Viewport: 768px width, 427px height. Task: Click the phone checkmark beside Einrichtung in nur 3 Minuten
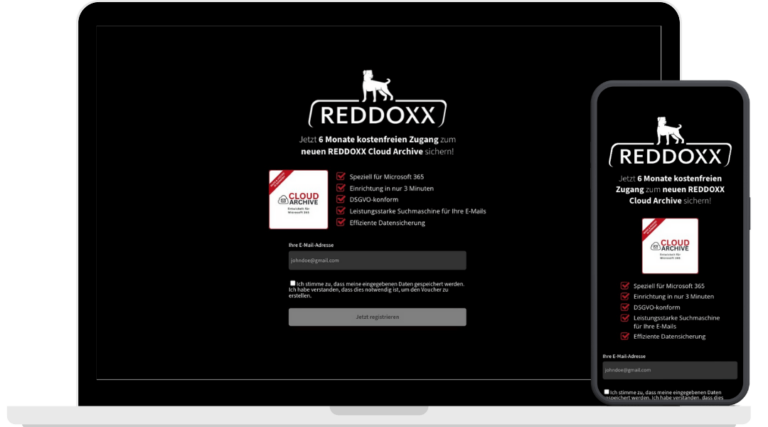[624, 296]
